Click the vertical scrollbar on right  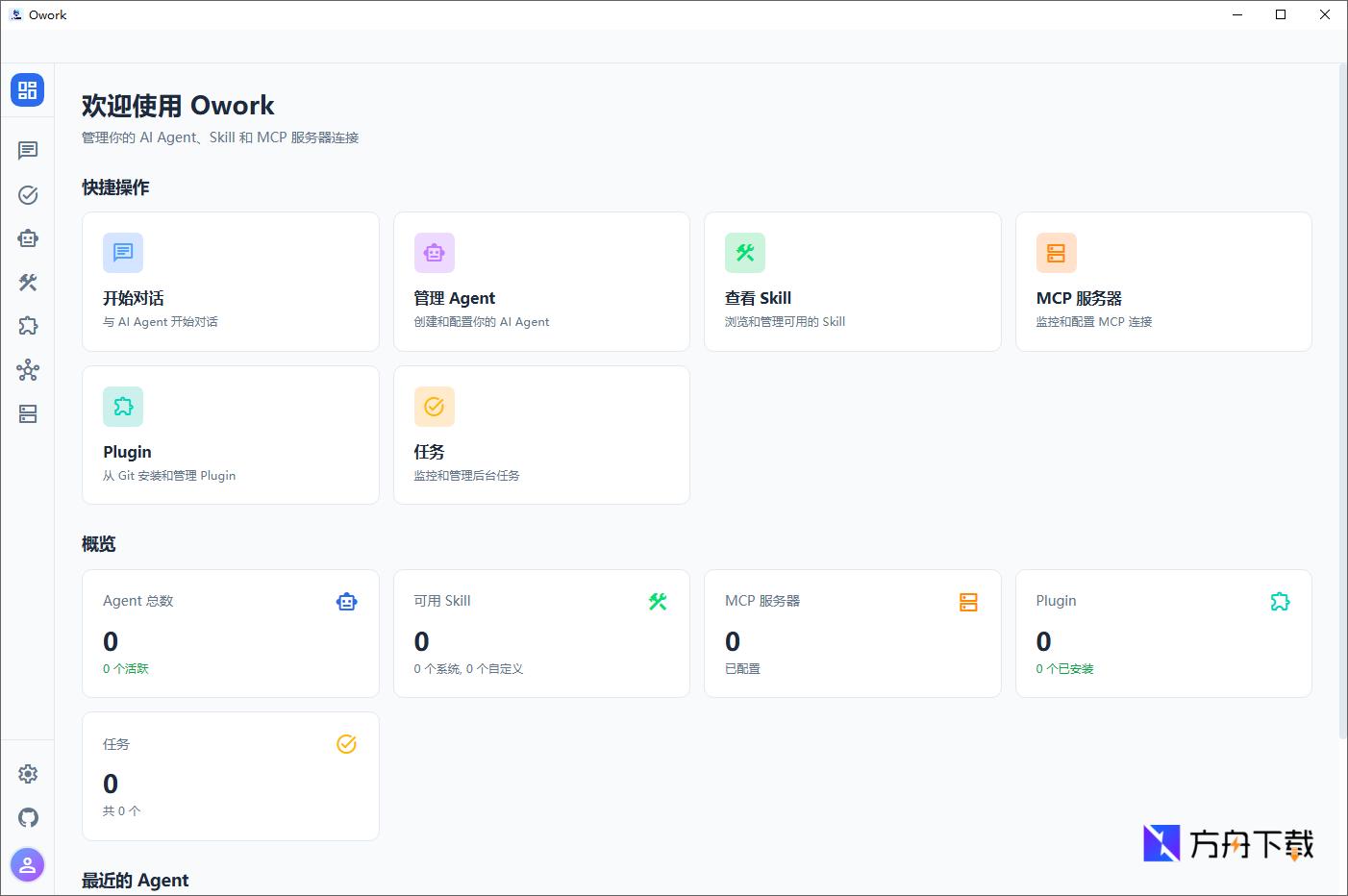pos(1342,402)
